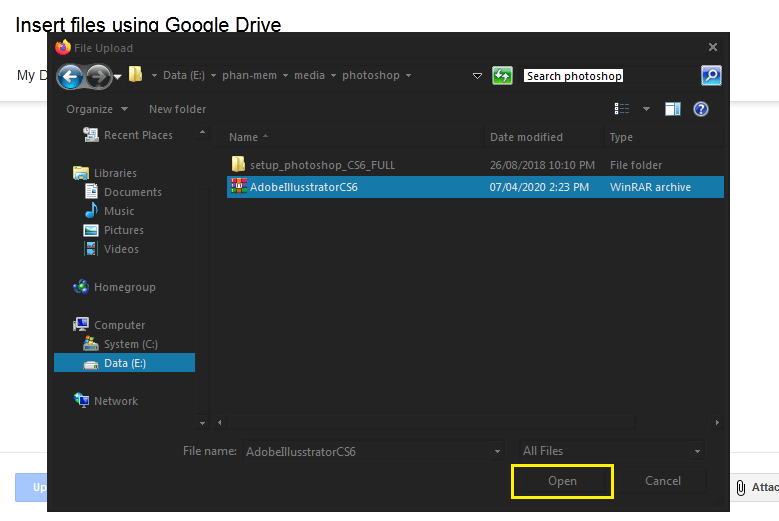The height and width of the screenshot is (521, 779).
Task: Click the folder icon in address bar
Action: [x=135, y=75]
